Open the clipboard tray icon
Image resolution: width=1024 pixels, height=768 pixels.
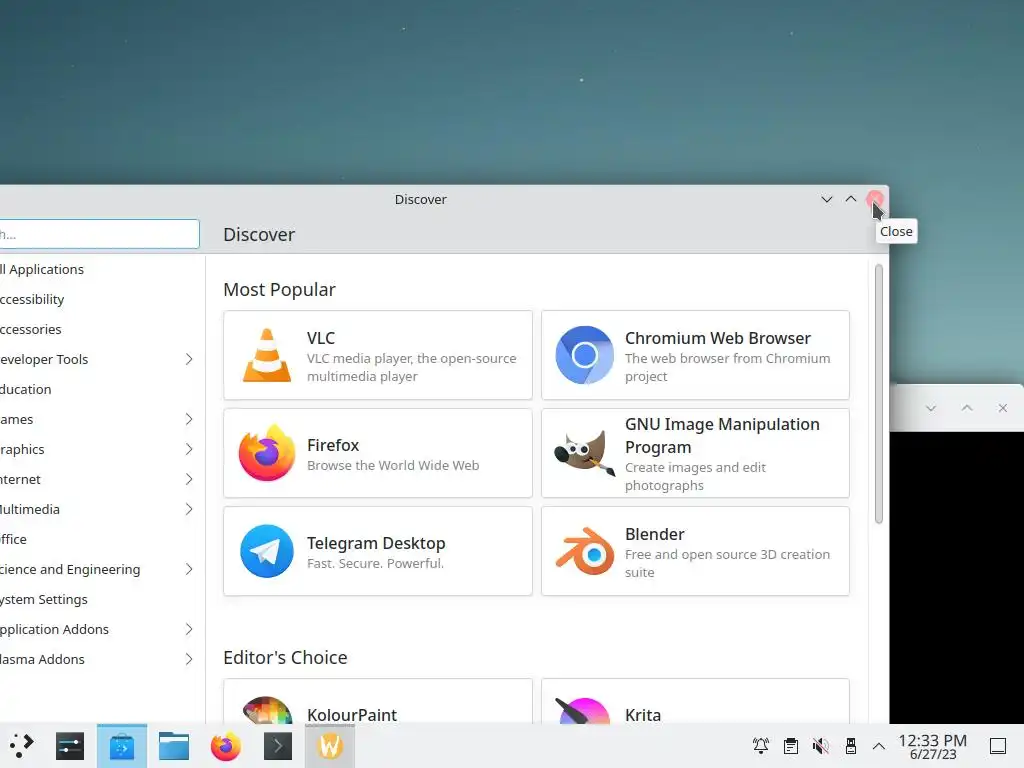[791, 746]
